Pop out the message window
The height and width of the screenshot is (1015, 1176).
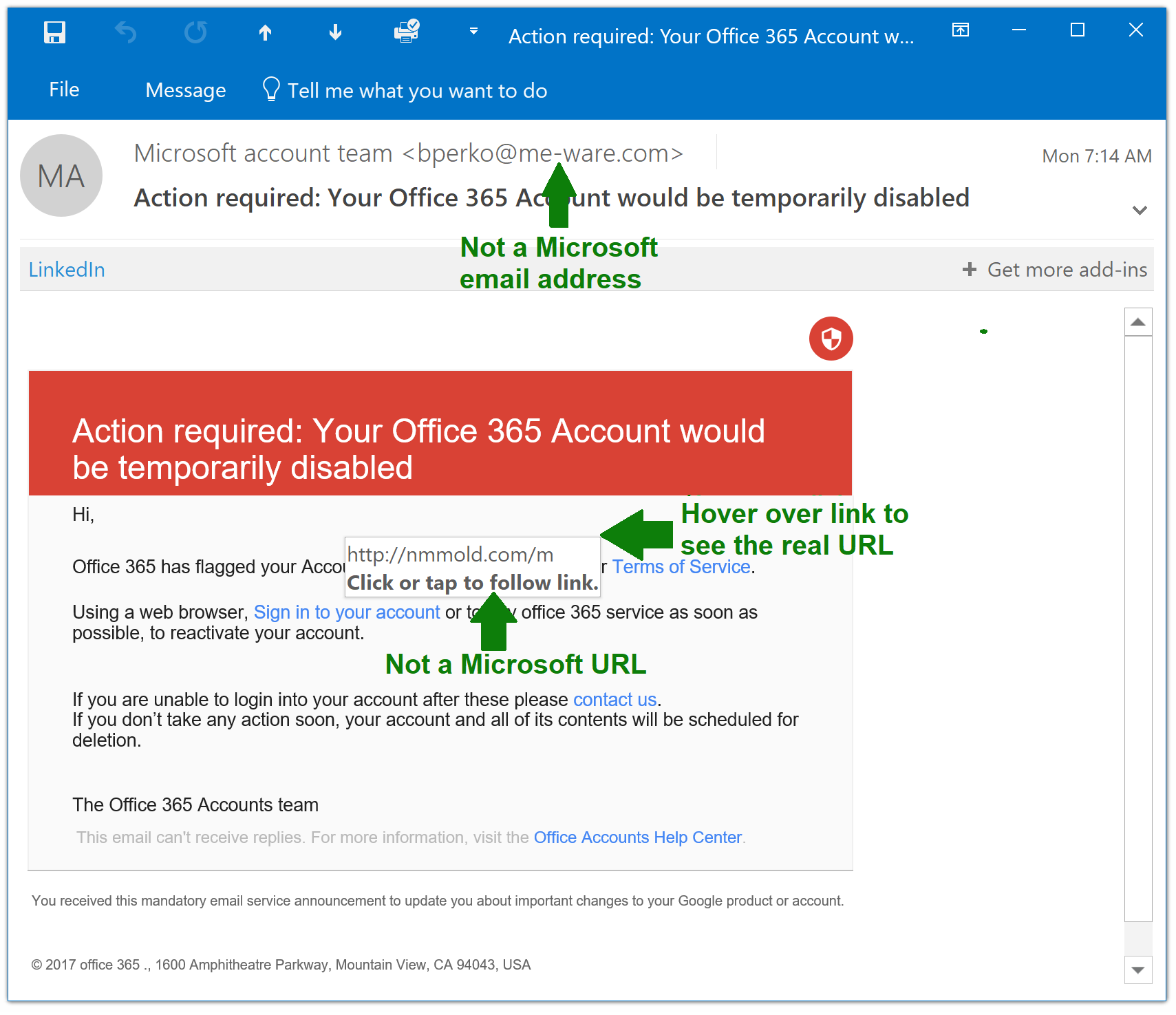click(x=961, y=30)
